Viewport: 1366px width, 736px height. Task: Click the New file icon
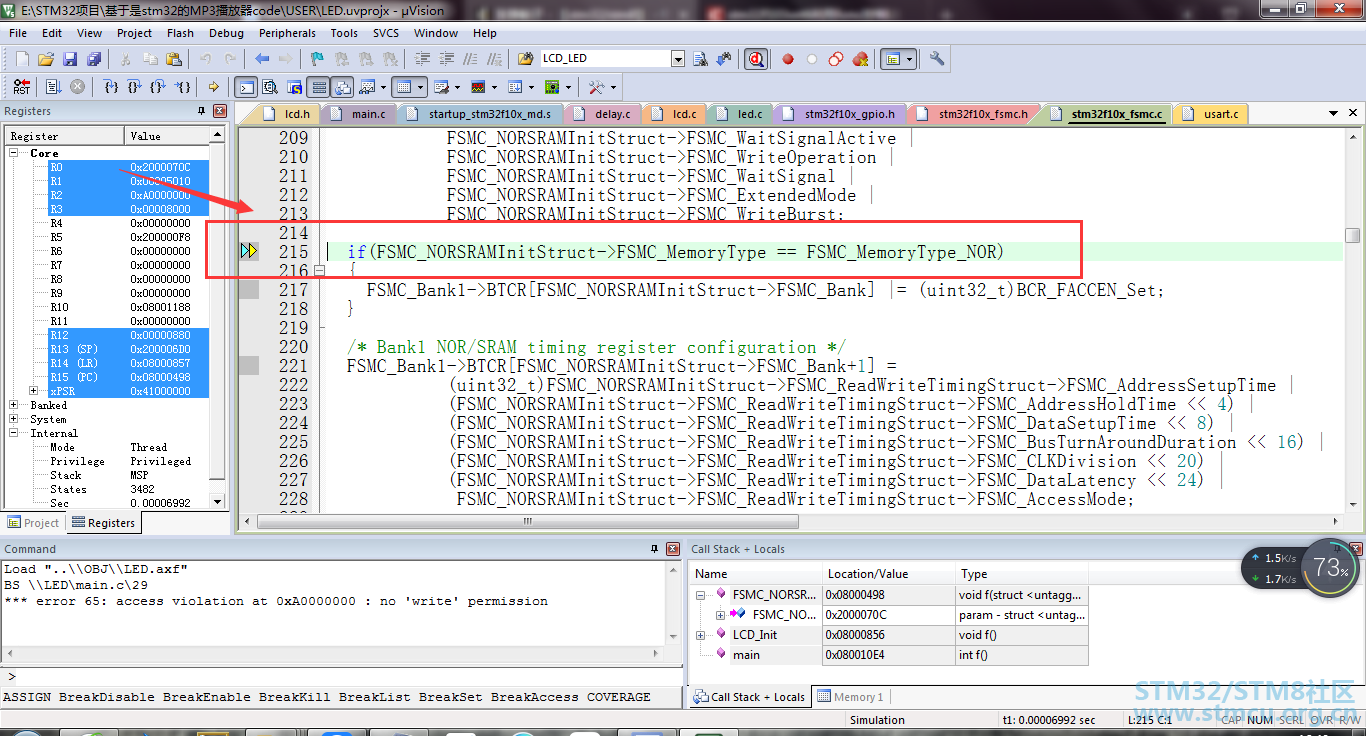(22, 59)
